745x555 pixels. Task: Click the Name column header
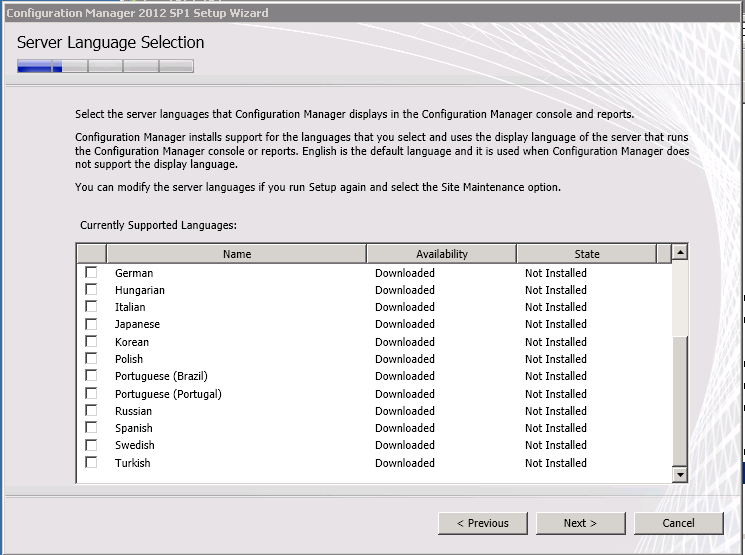coord(236,254)
